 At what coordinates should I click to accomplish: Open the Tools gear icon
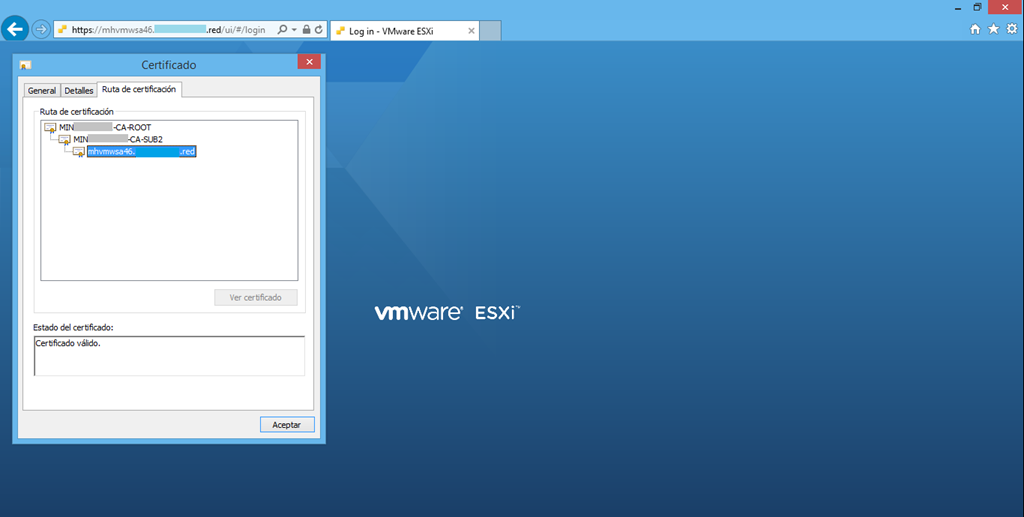(x=1011, y=29)
